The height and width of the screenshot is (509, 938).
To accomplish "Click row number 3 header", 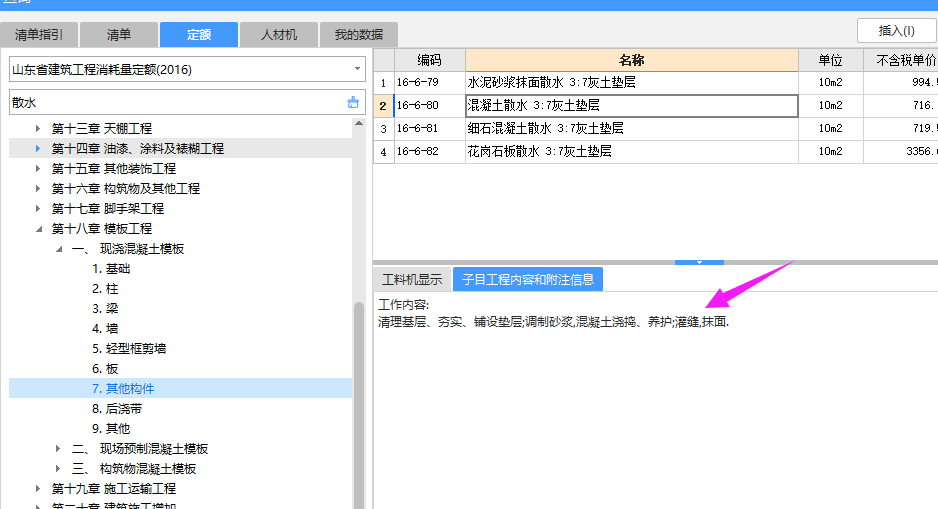I will tap(383, 128).
